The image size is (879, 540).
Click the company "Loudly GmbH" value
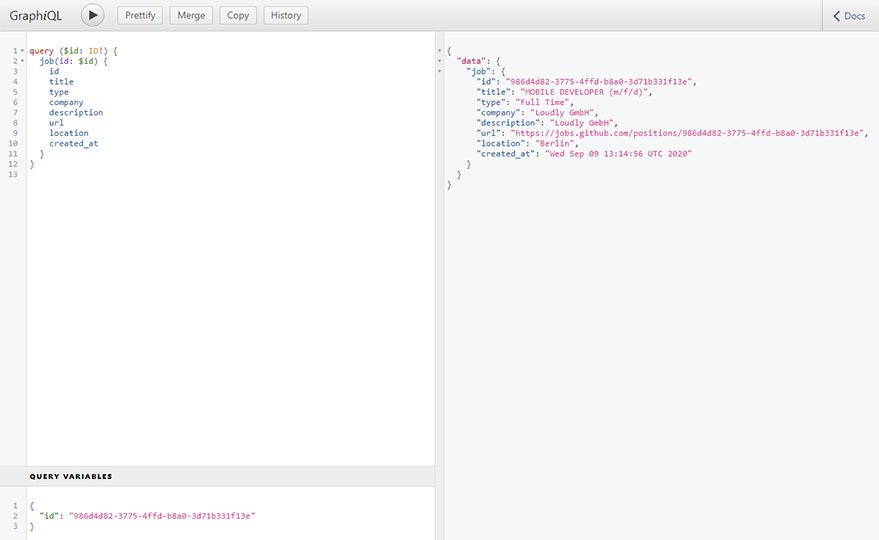pos(563,113)
